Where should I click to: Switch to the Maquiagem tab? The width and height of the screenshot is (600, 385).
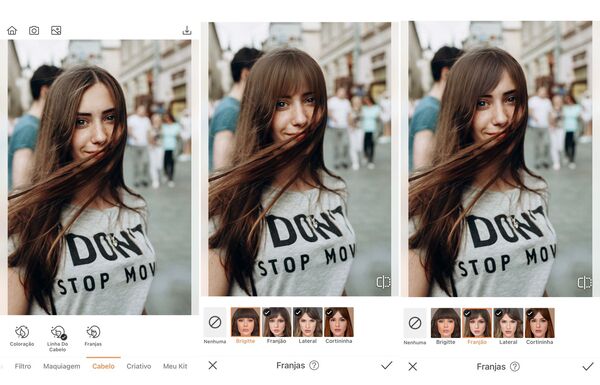pyautogui.click(x=62, y=366)
